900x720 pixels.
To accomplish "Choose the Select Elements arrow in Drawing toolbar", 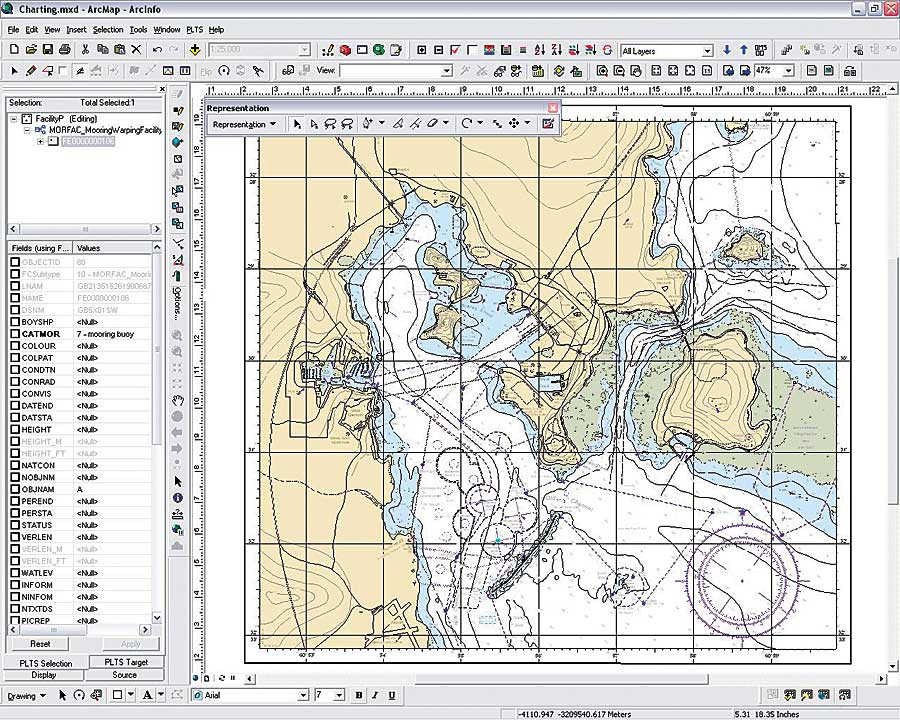I will [x=63, y=695].
